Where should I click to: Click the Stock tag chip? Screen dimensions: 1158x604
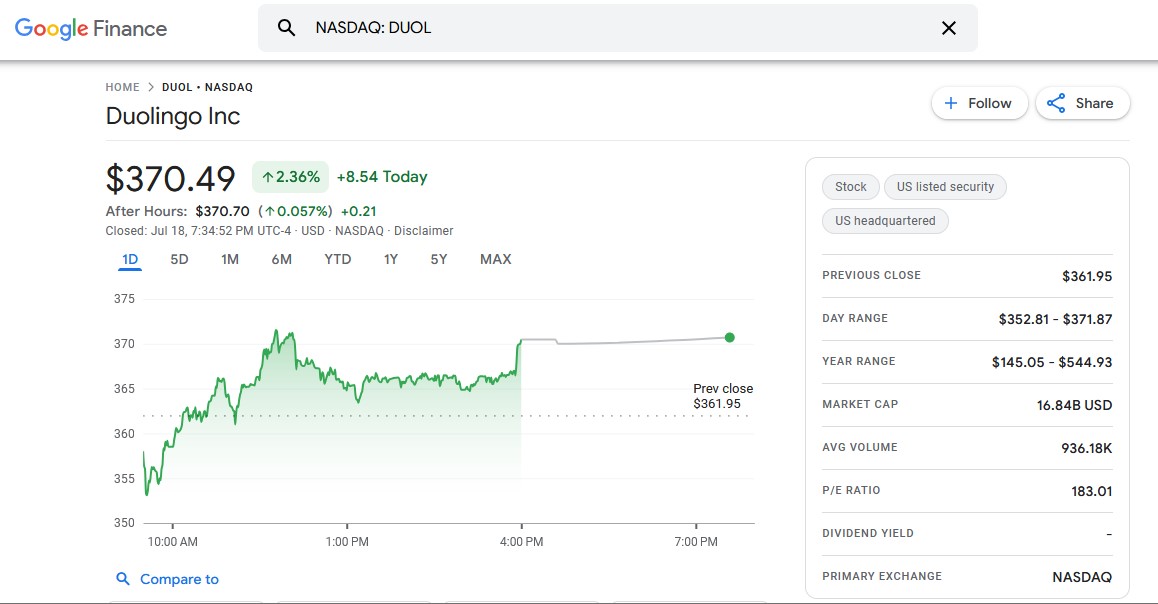coord(850,186)
